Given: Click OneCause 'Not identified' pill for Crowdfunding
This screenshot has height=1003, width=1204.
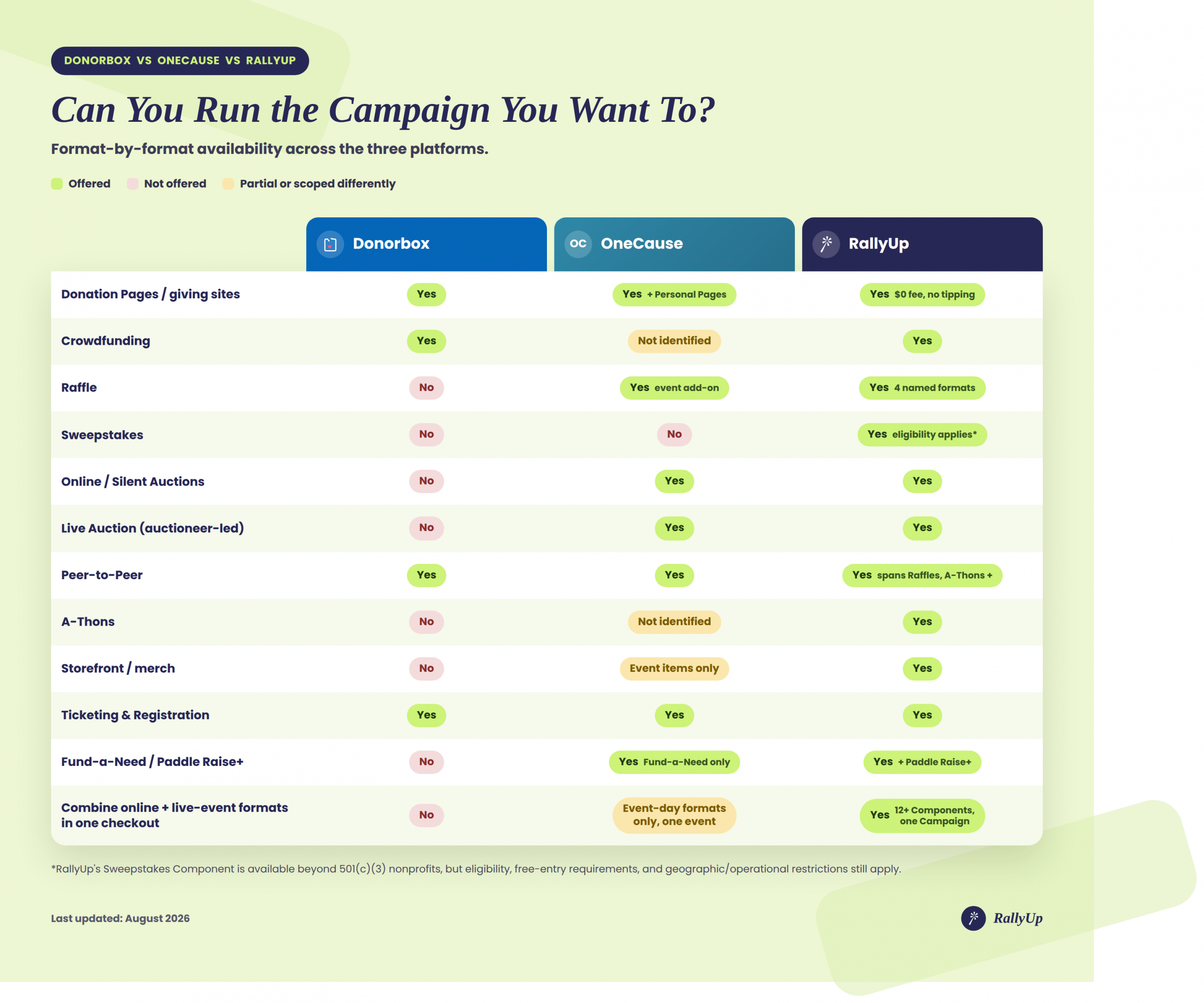Looking at the screenshot, I should click(x=674, y=341).
